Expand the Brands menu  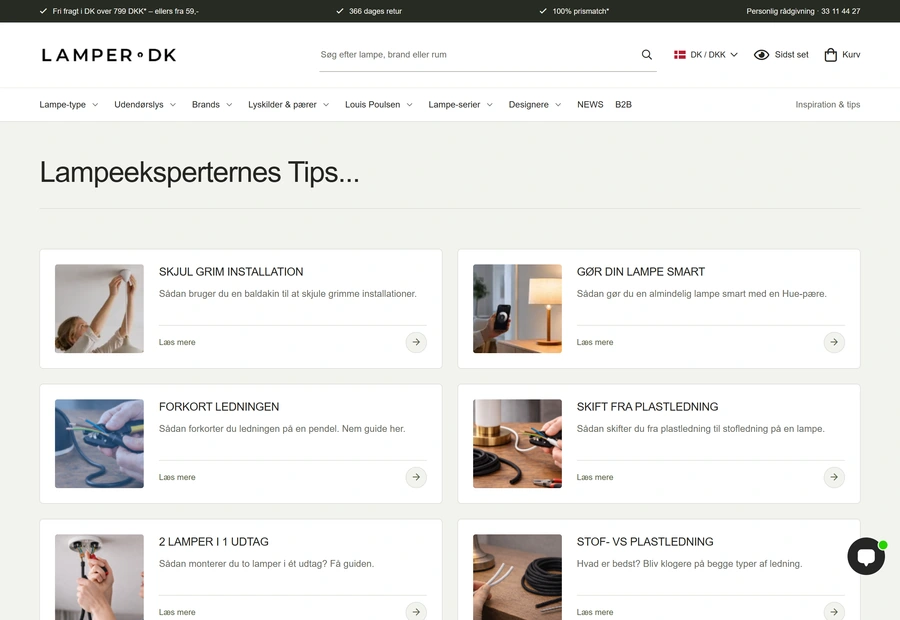tap(212, 104)
